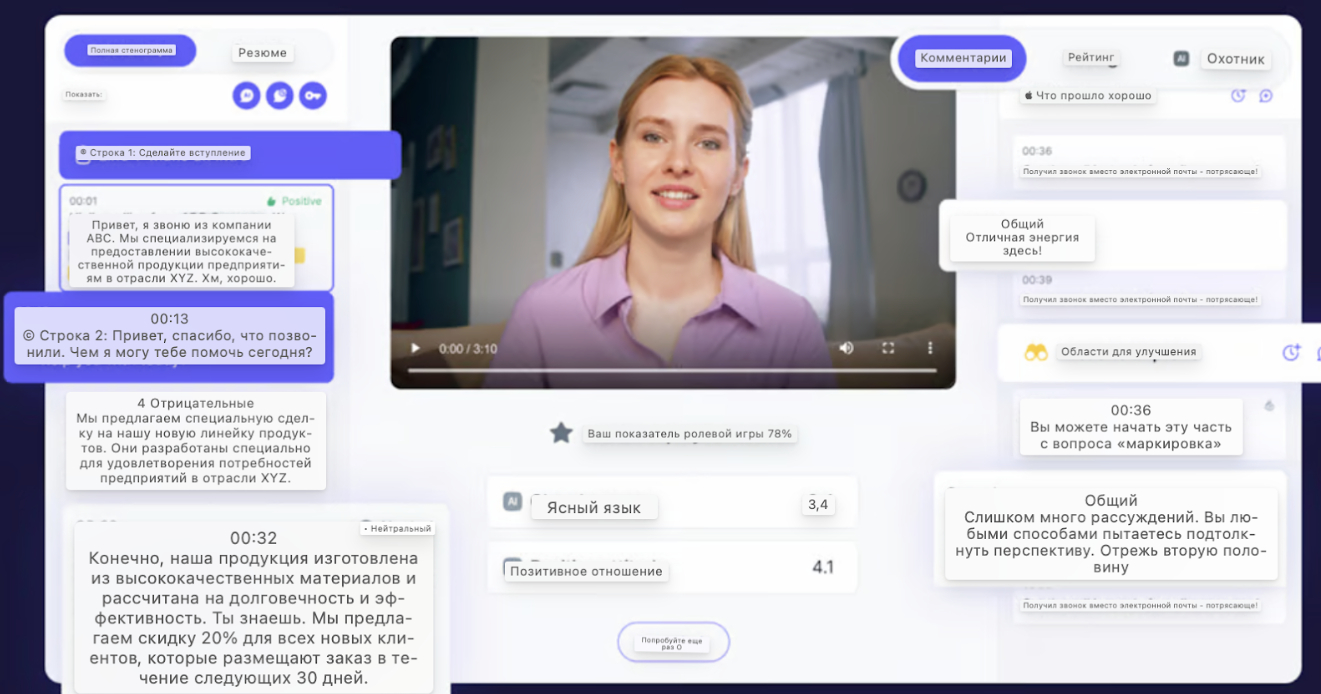This screenshot has height=694, width=1321.
Task: Select the 00:01 transcript card starting Привет, я звоню
Action: pos(196,238)
